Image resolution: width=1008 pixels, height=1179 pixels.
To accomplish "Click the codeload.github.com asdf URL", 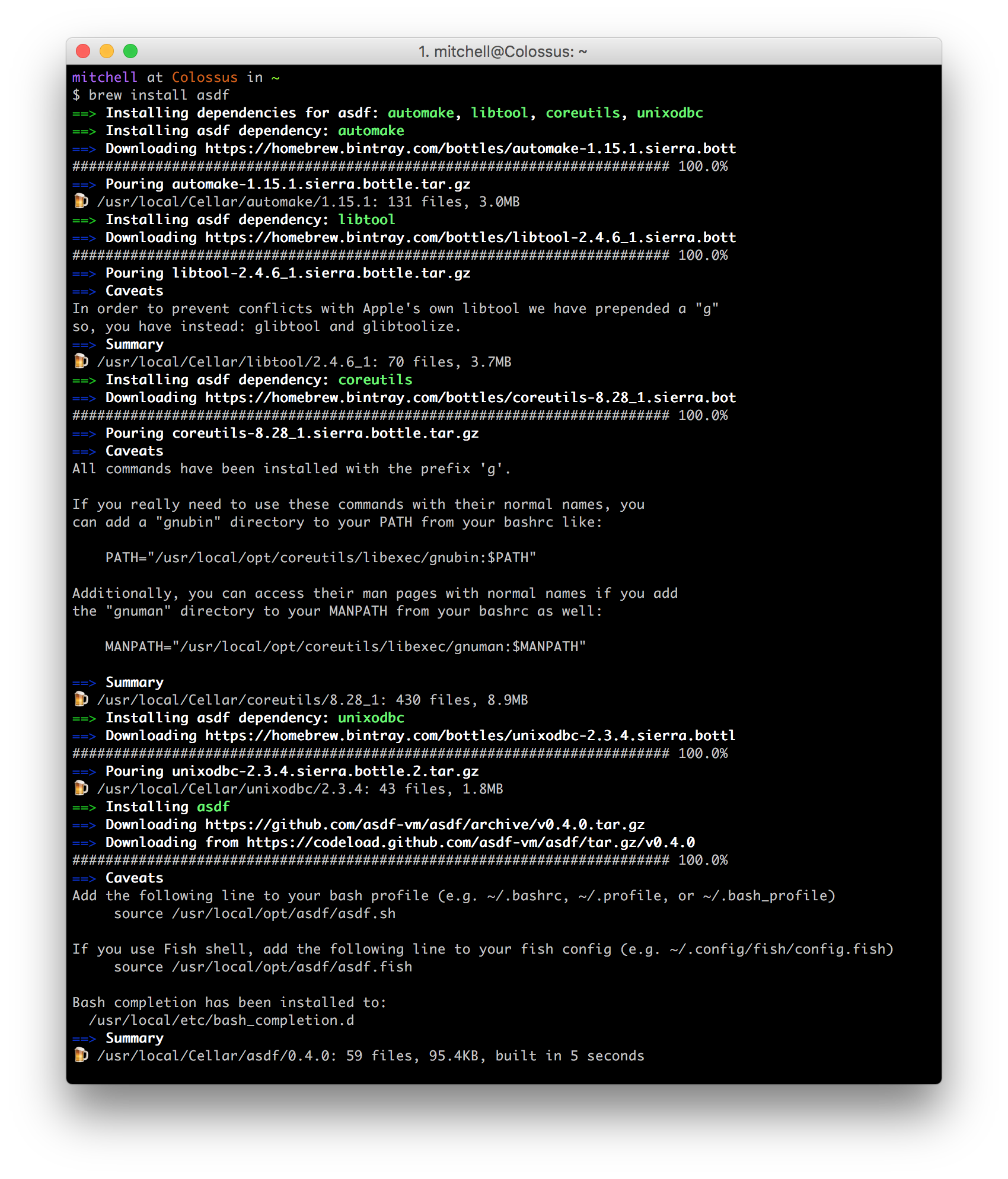I will pyautogui.click(x=471, y=842).
